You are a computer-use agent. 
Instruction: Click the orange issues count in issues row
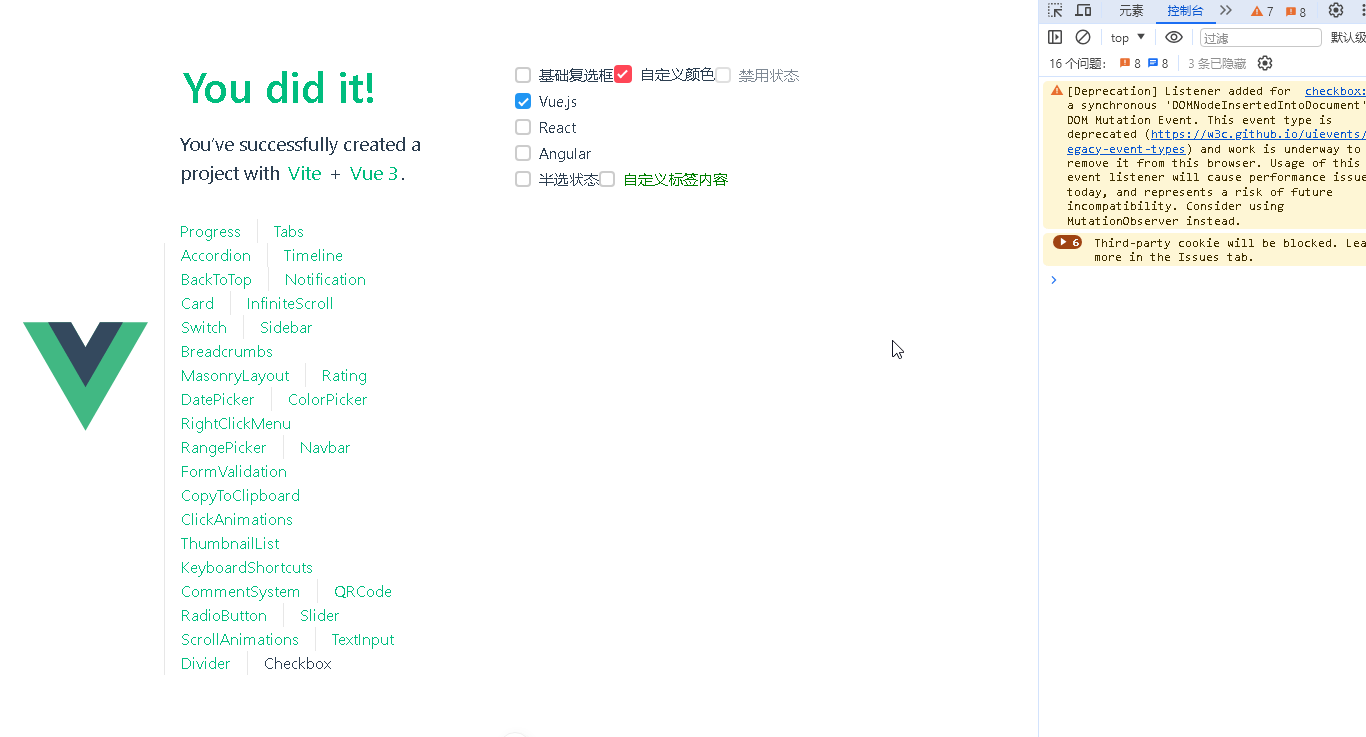(1130, 63)
